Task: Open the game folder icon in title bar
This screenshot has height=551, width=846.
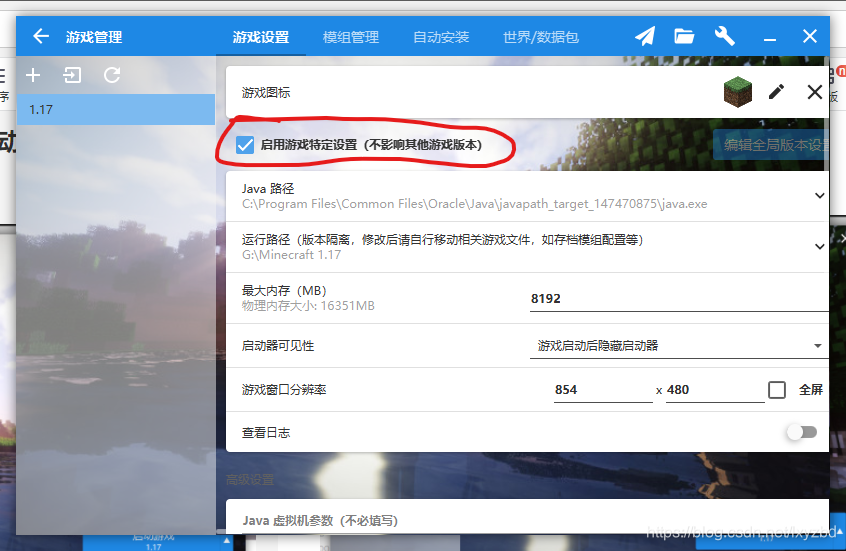Action: coord(684,36)
